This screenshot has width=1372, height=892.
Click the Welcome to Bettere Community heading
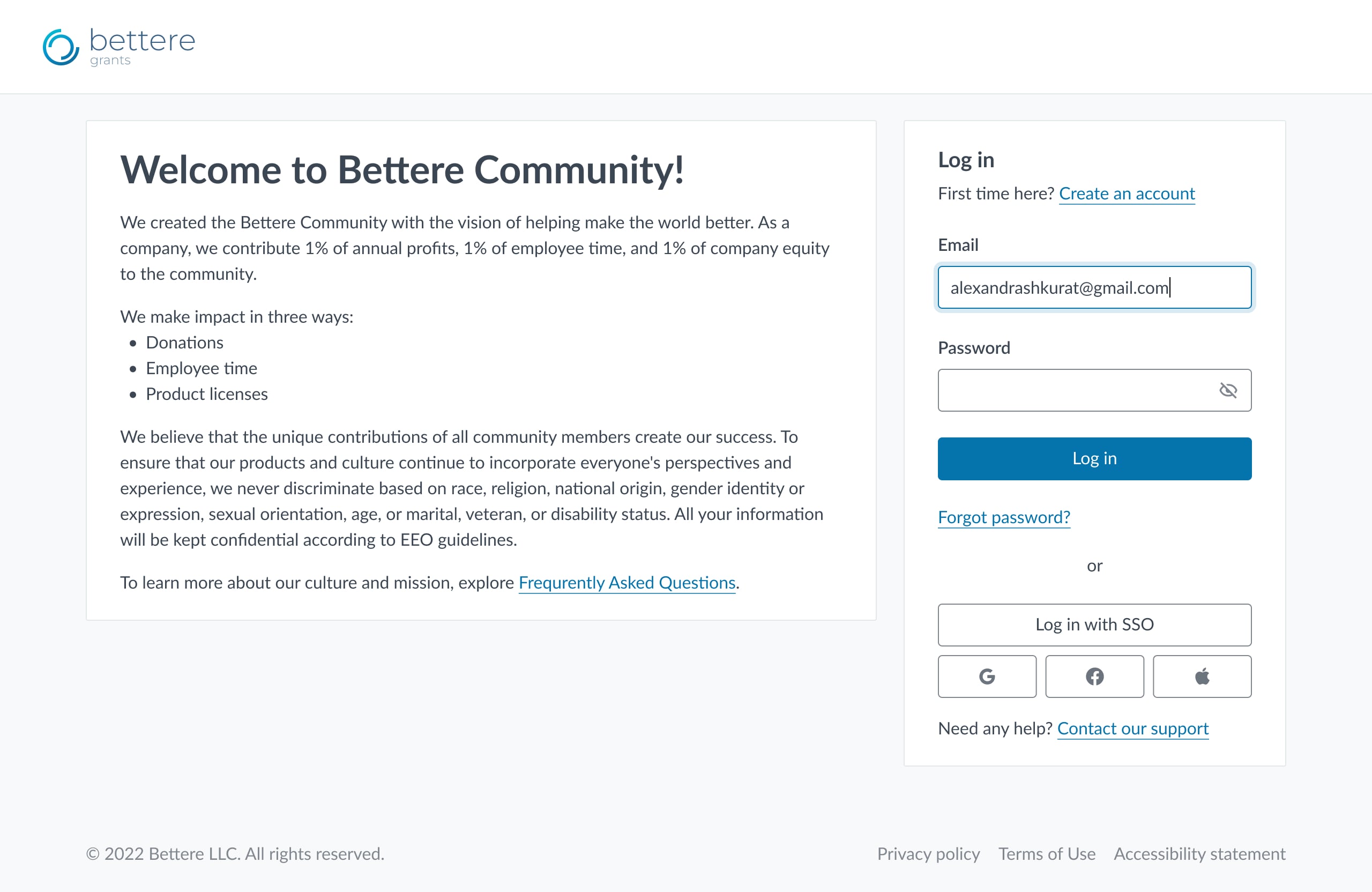[402, 170]
